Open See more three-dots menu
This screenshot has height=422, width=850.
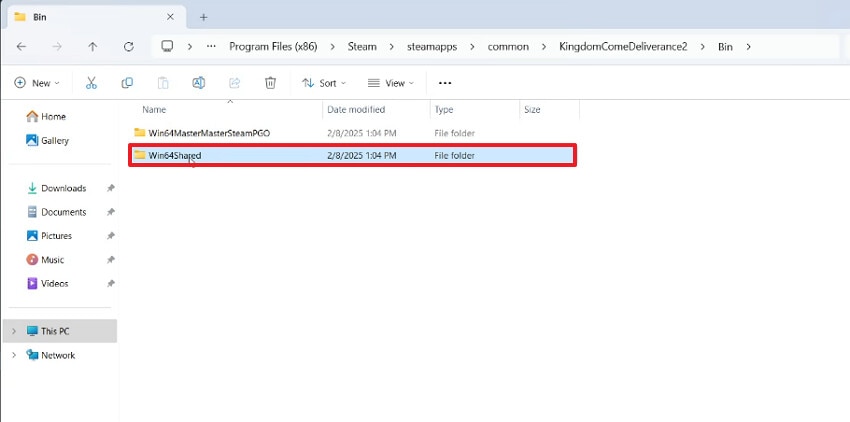445,83
